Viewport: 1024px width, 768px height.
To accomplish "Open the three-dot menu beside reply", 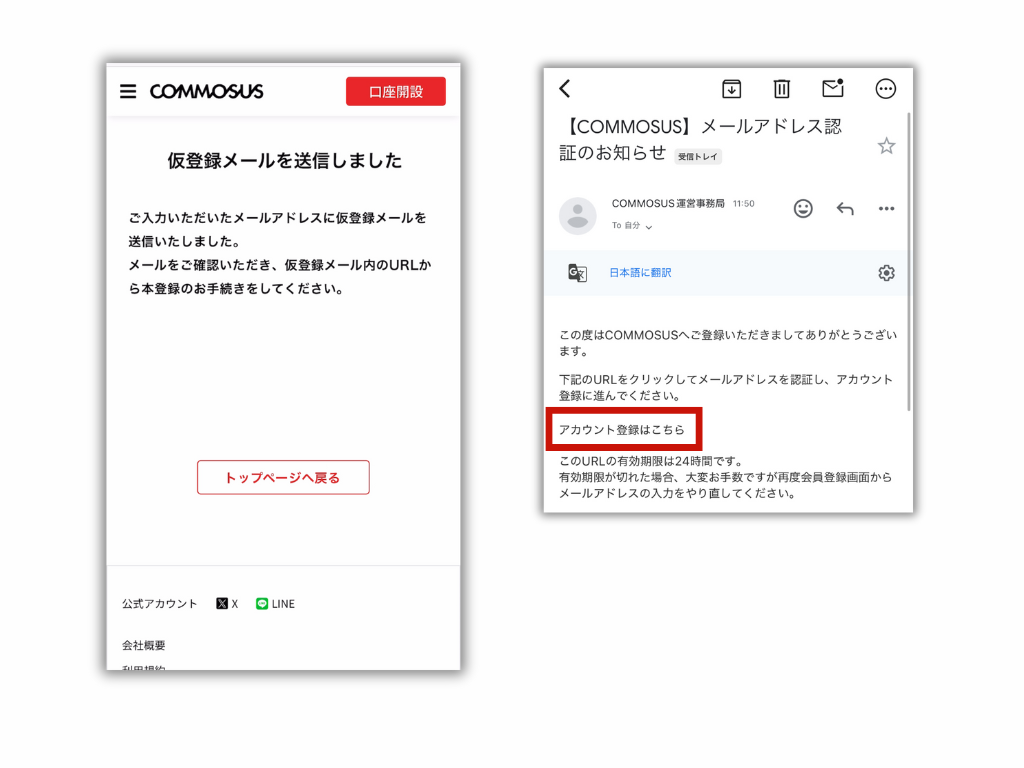I will pos(886,208).
